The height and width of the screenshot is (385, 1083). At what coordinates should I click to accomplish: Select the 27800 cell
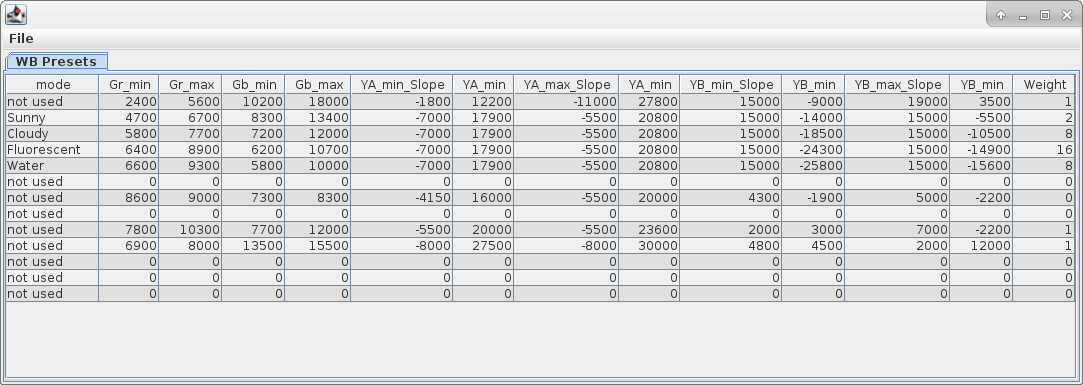(649, 102)
